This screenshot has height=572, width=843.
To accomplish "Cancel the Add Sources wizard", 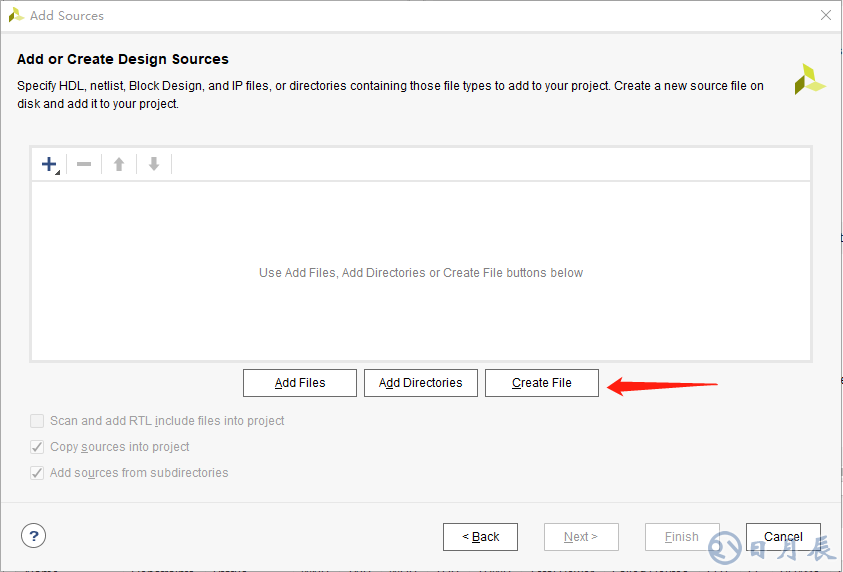I will 783,537.
